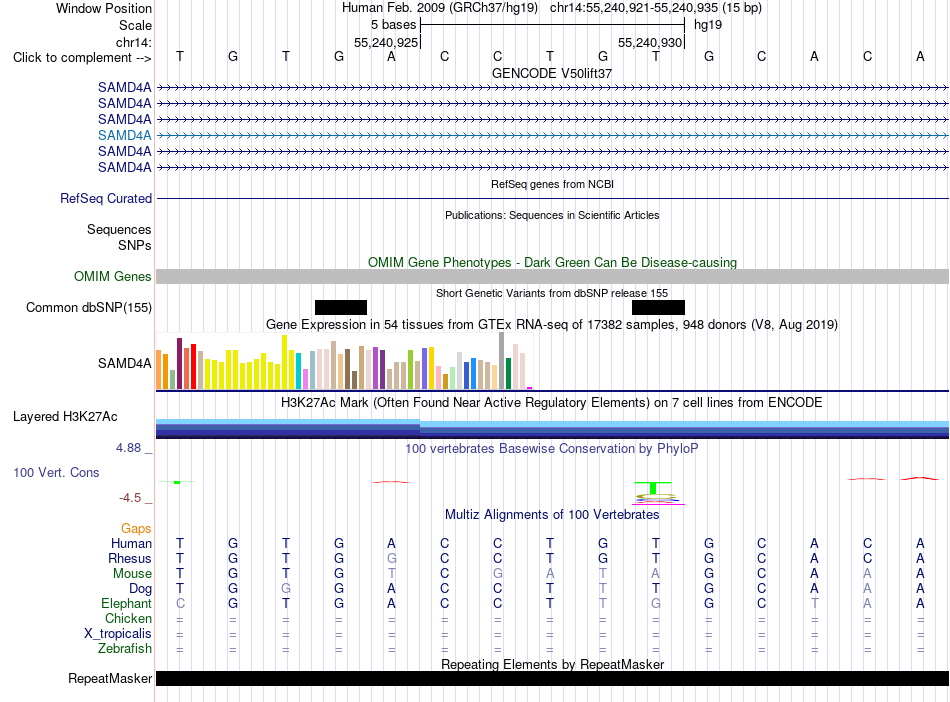
Task: Click the 'SNPs' publications label
Action: [x=135, y=245]
